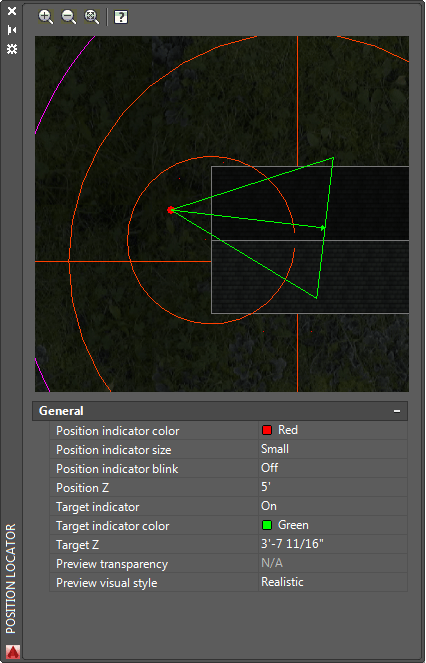Select the Position indicator color label
426x663 pixels.
pos(118,431)
